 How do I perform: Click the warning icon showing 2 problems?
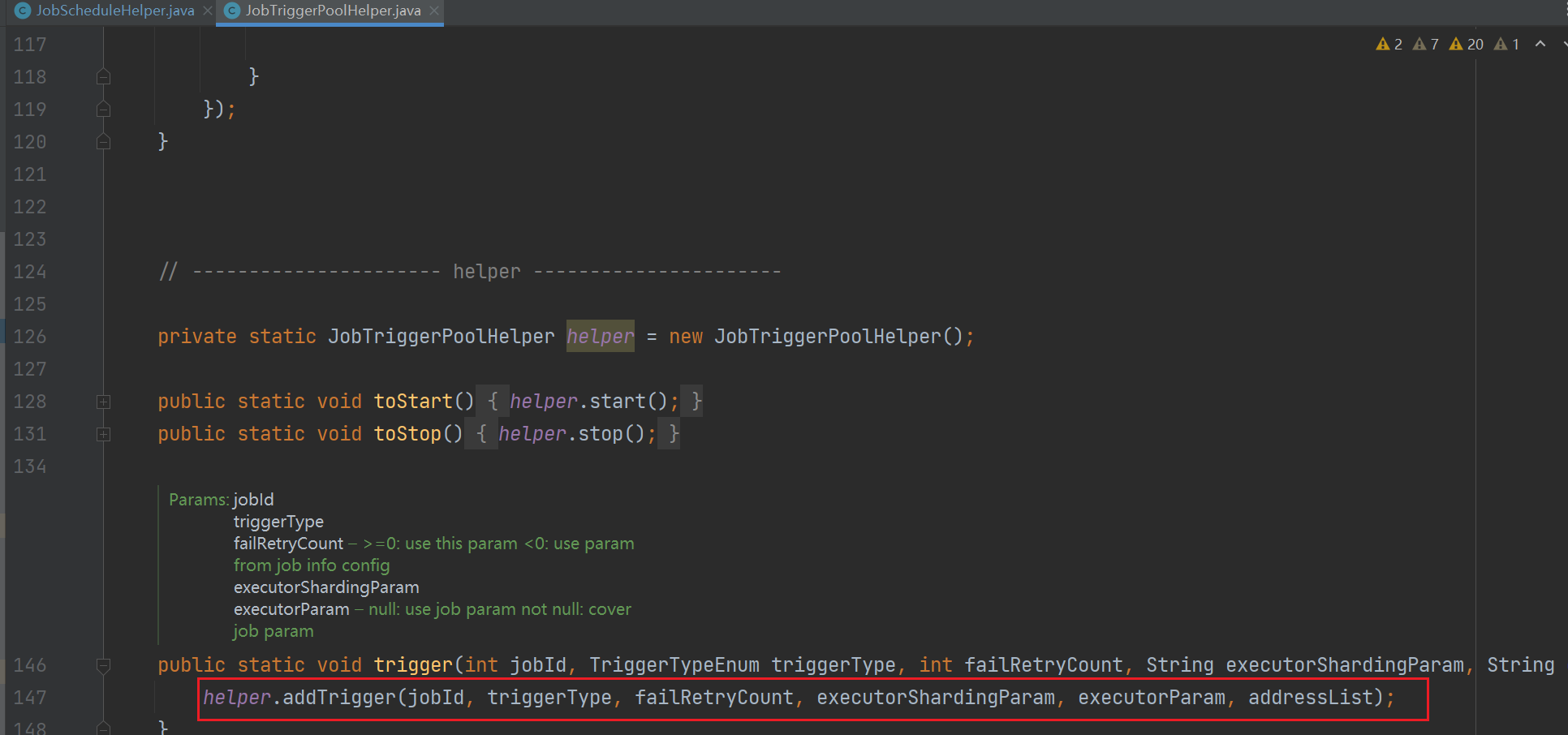click(1383, 45)
